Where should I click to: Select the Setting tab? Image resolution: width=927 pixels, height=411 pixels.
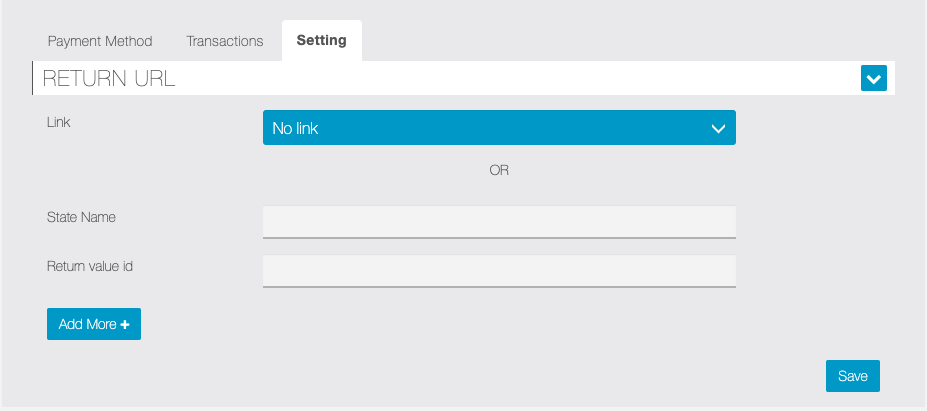[322, 41]
